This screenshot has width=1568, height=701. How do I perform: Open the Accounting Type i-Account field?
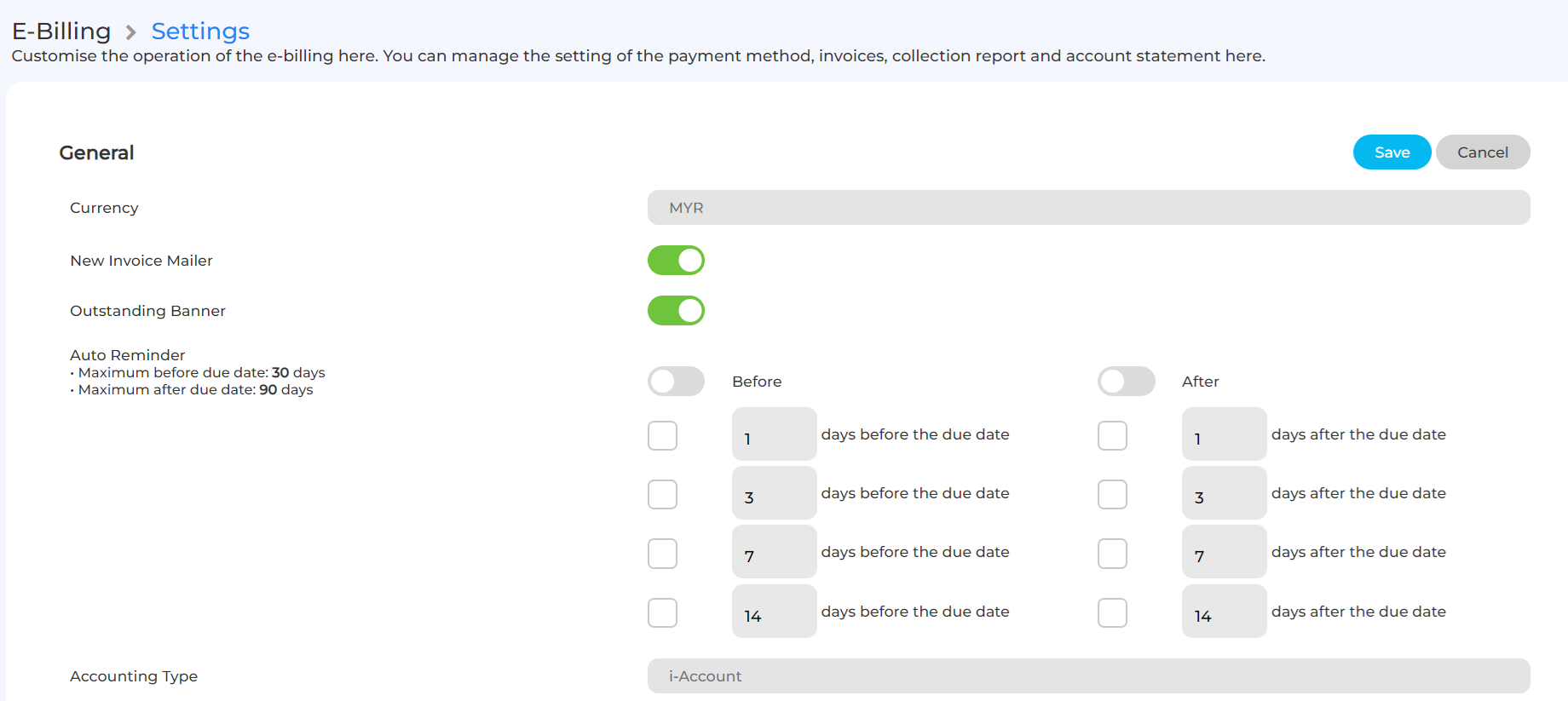(1088, 676)
